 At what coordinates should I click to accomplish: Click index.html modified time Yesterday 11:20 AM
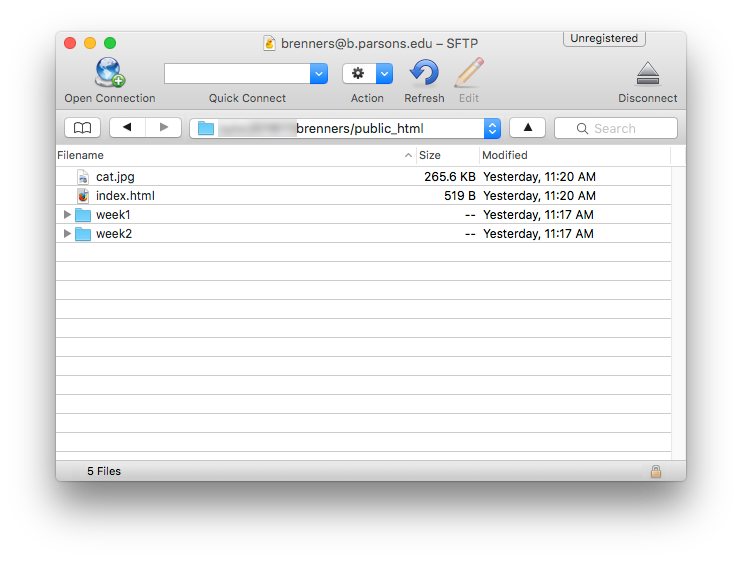(x=539, y=196)
